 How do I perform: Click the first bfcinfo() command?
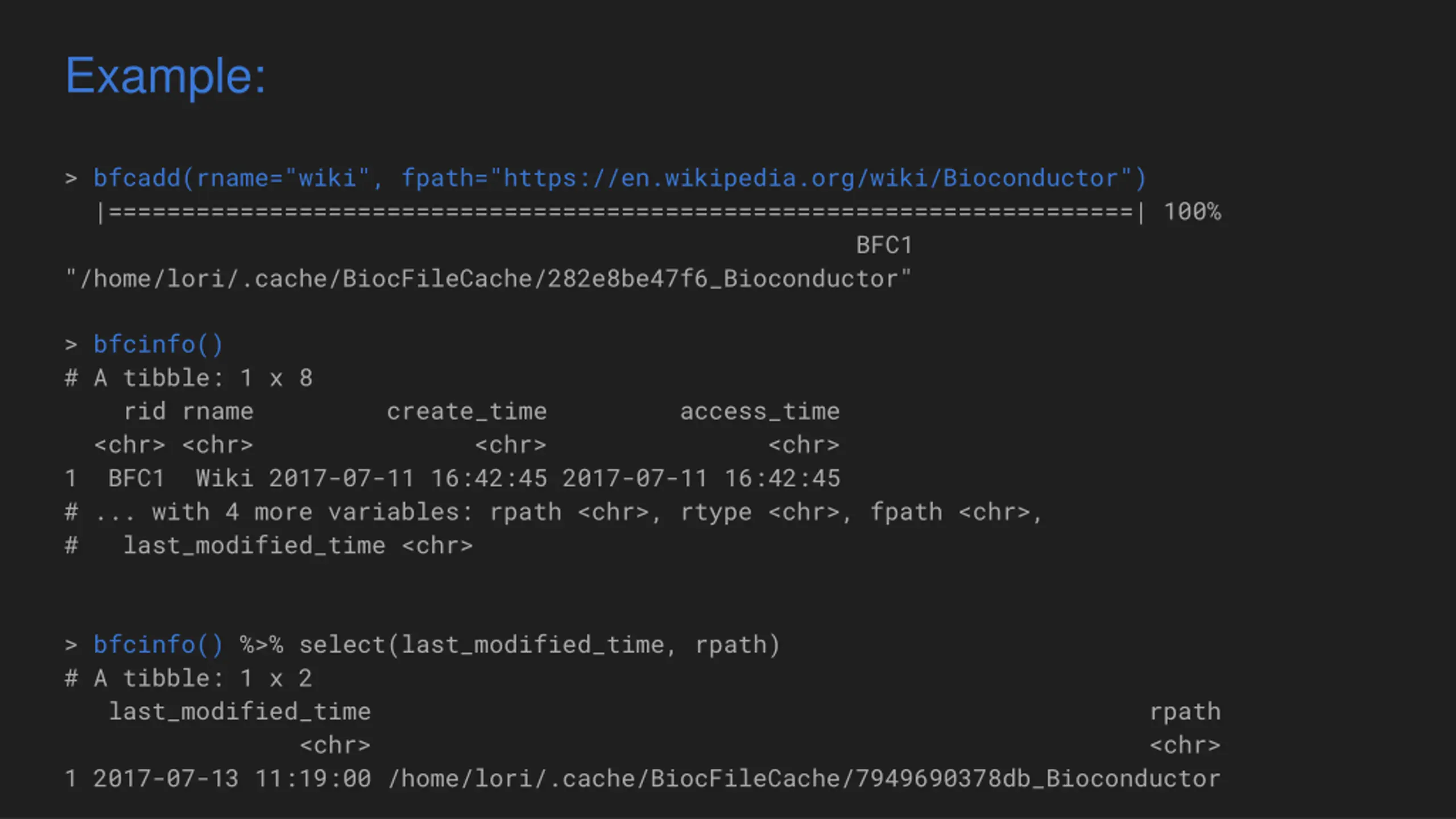point(158,345)
